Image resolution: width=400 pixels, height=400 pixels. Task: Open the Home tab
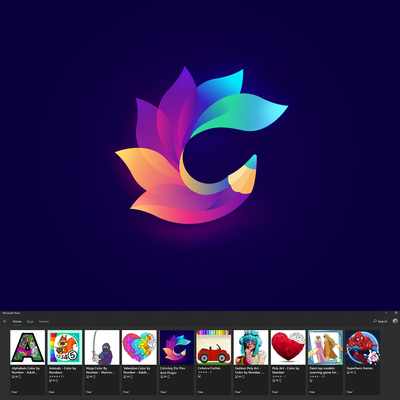coord(17,322)
